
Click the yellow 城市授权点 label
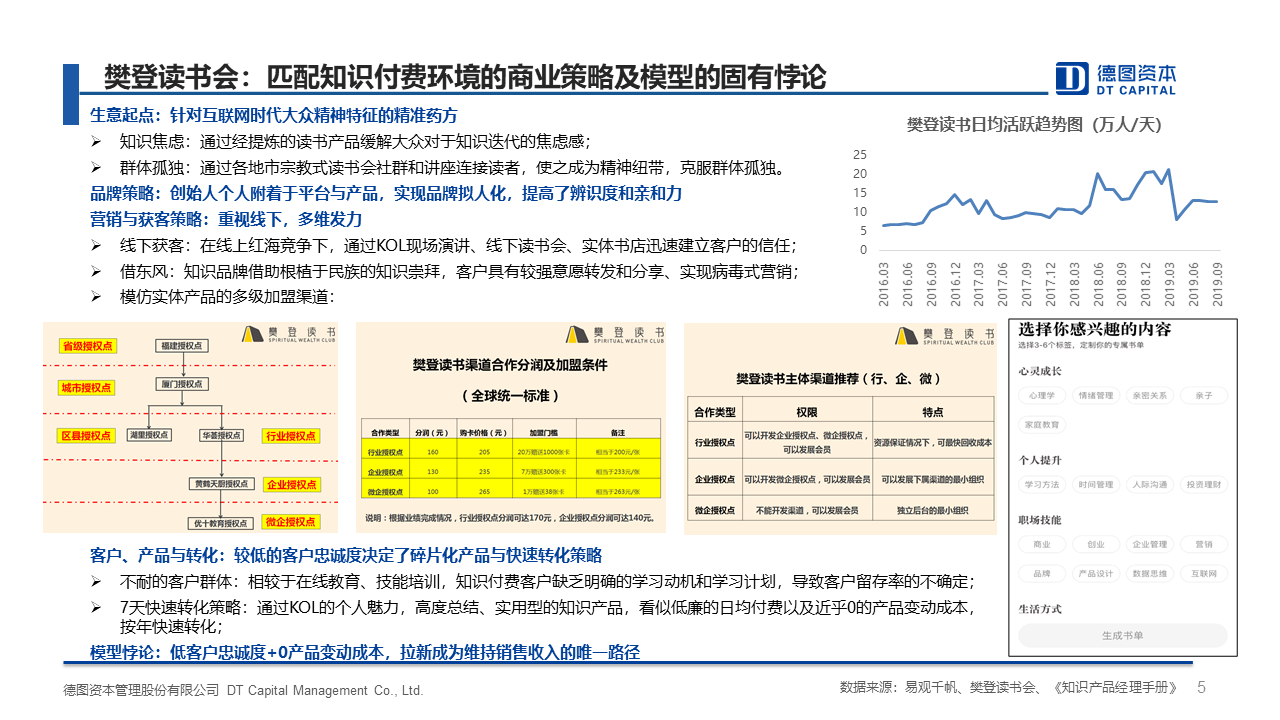point(88,387)
